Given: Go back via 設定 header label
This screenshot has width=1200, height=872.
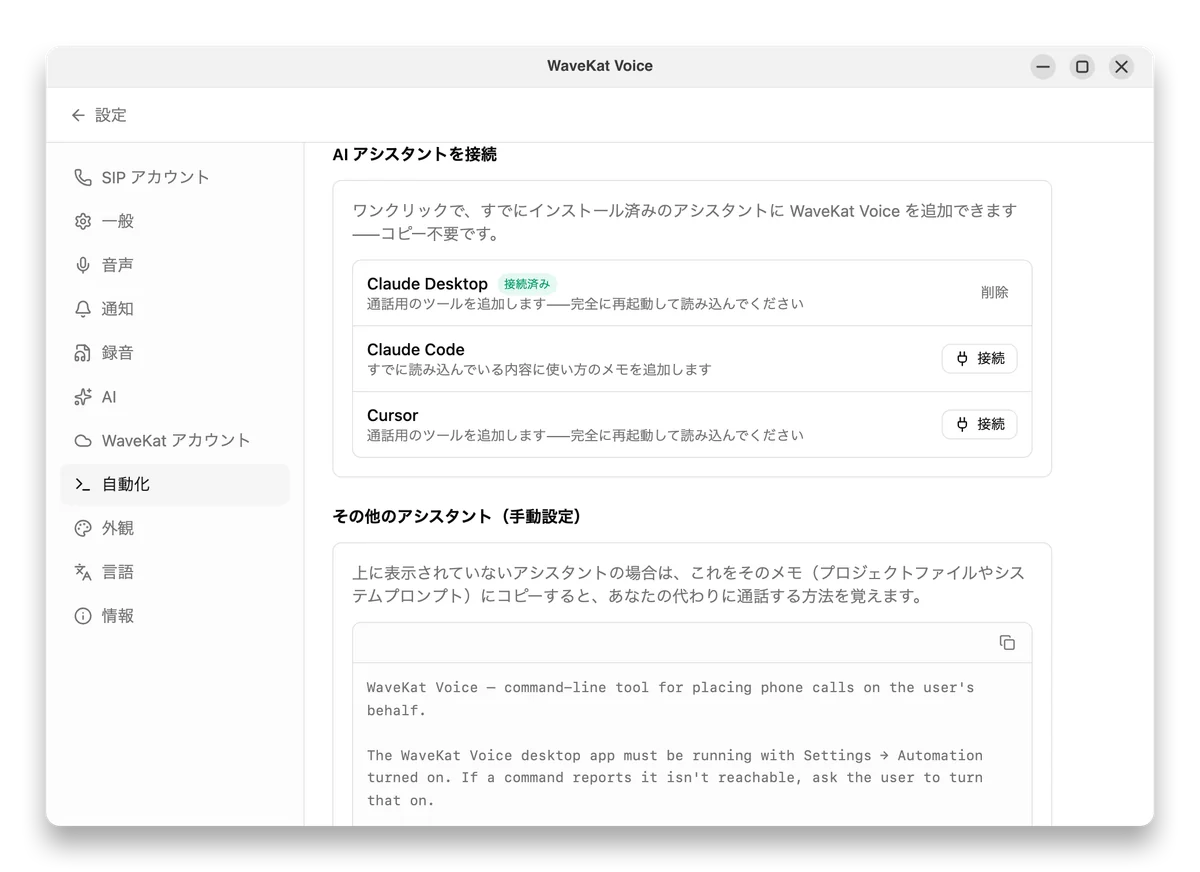Looking at the screenshot, I should coord(111,115).
